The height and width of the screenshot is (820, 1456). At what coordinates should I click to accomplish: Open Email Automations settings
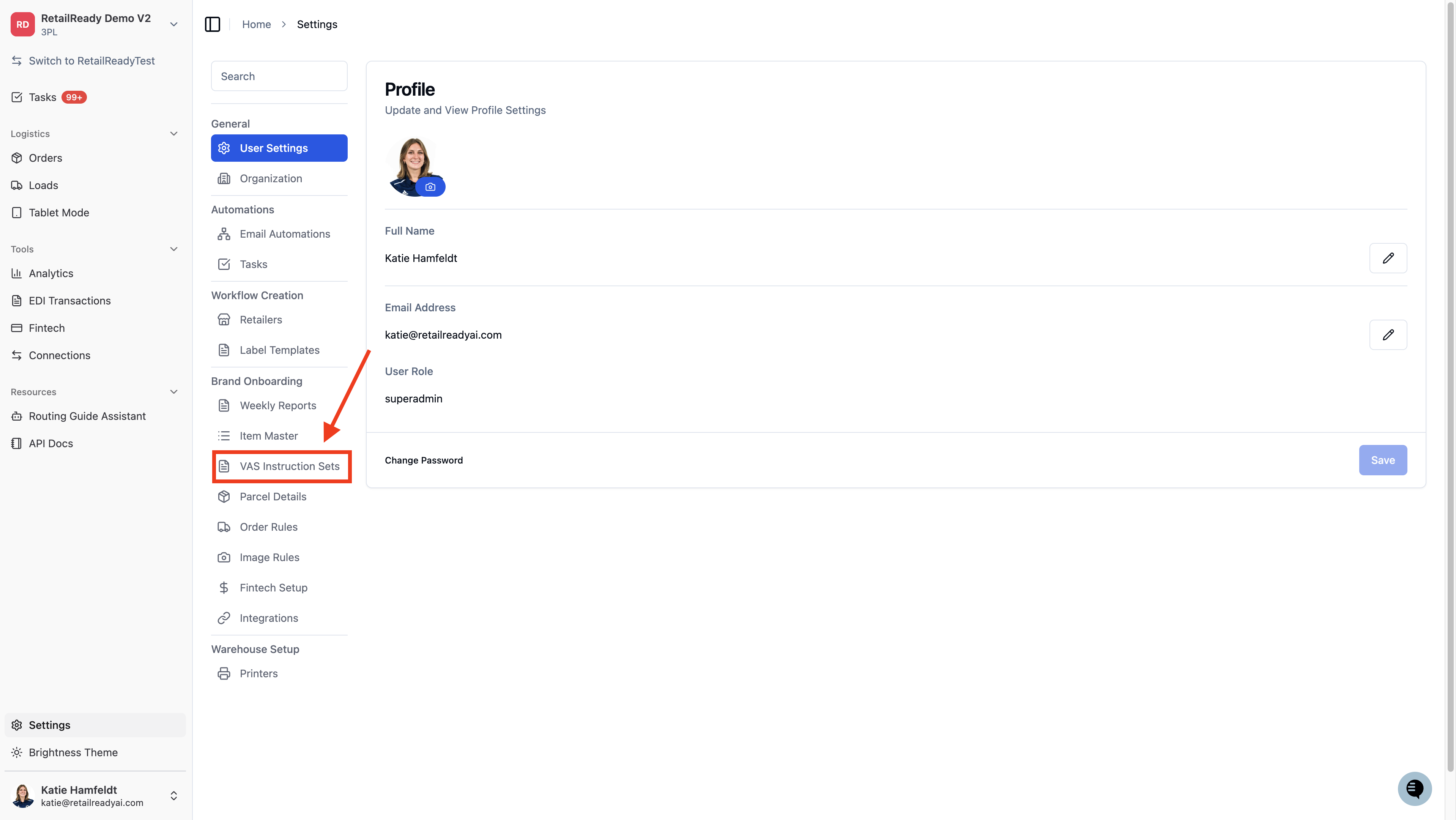[x=279, y=234]
